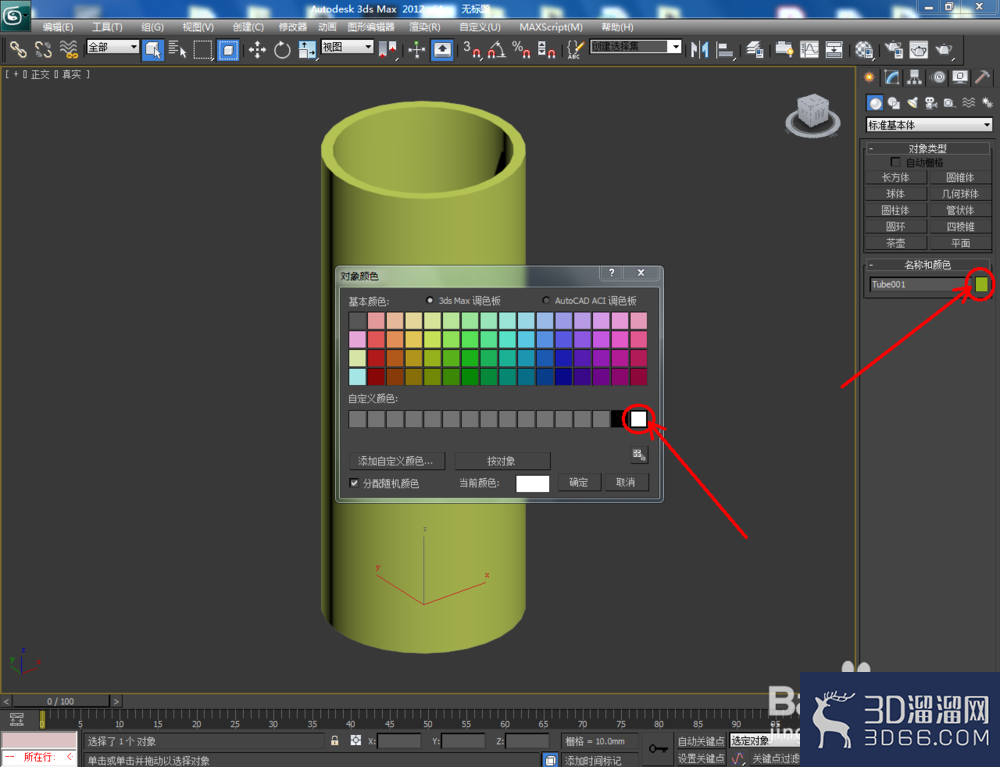Create a 管状体 tube primitive
Image resolution: width=1000 pixels, height=767 pixels.
pyautogui.click(x=960, y=210)
